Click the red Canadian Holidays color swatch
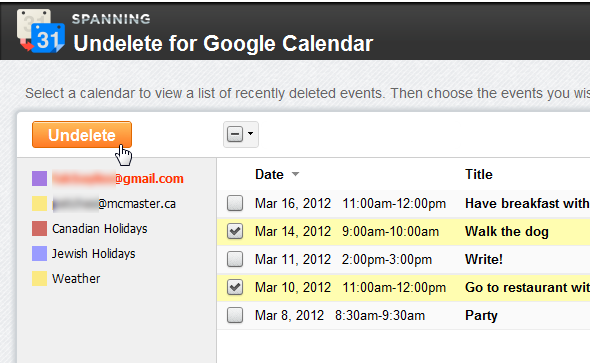Image resolution: width=590 pixels, height=363 pixels. click(x=39, y=228)
